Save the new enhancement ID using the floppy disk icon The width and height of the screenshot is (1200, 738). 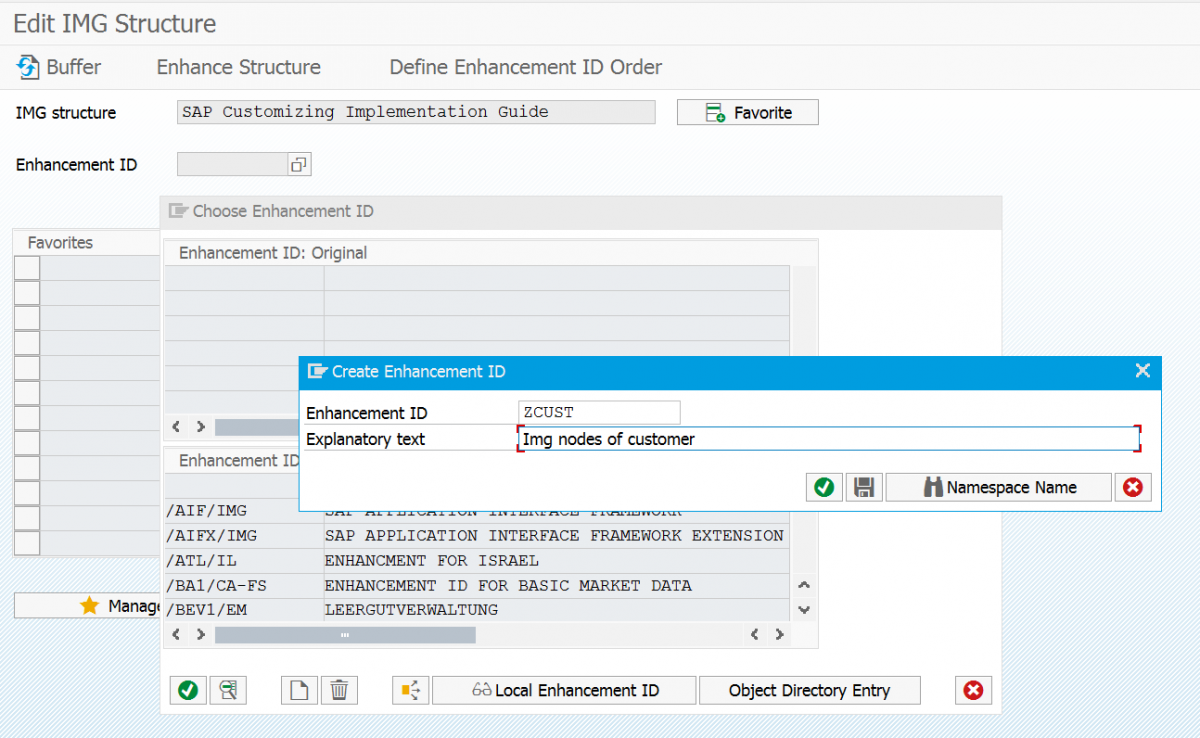click(864, 487)
